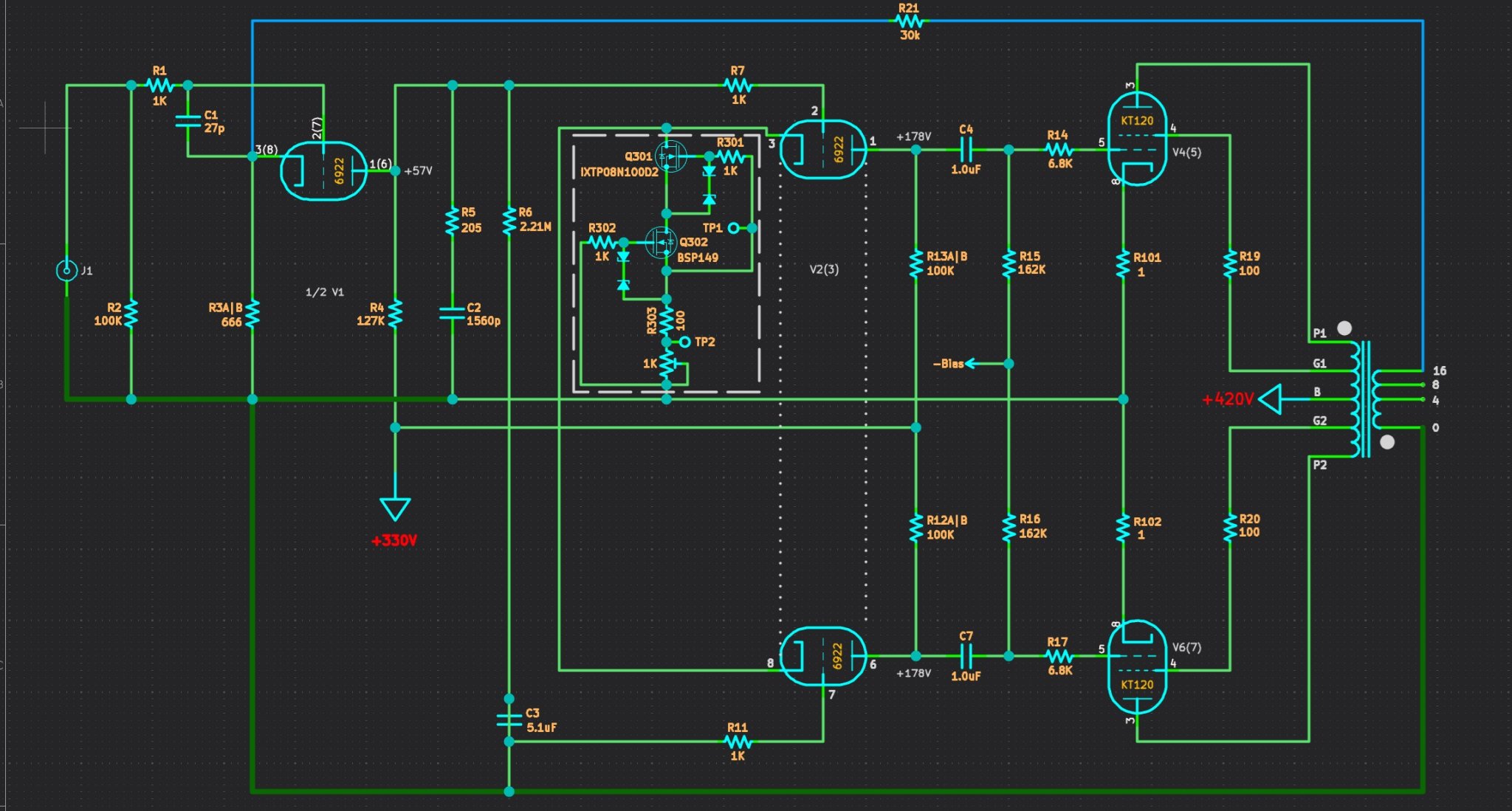Click the V6(7) KT120 output tube
The height and width of the screenshot is (811, 1512).
pyautogui.click(x=1137, y=667)
